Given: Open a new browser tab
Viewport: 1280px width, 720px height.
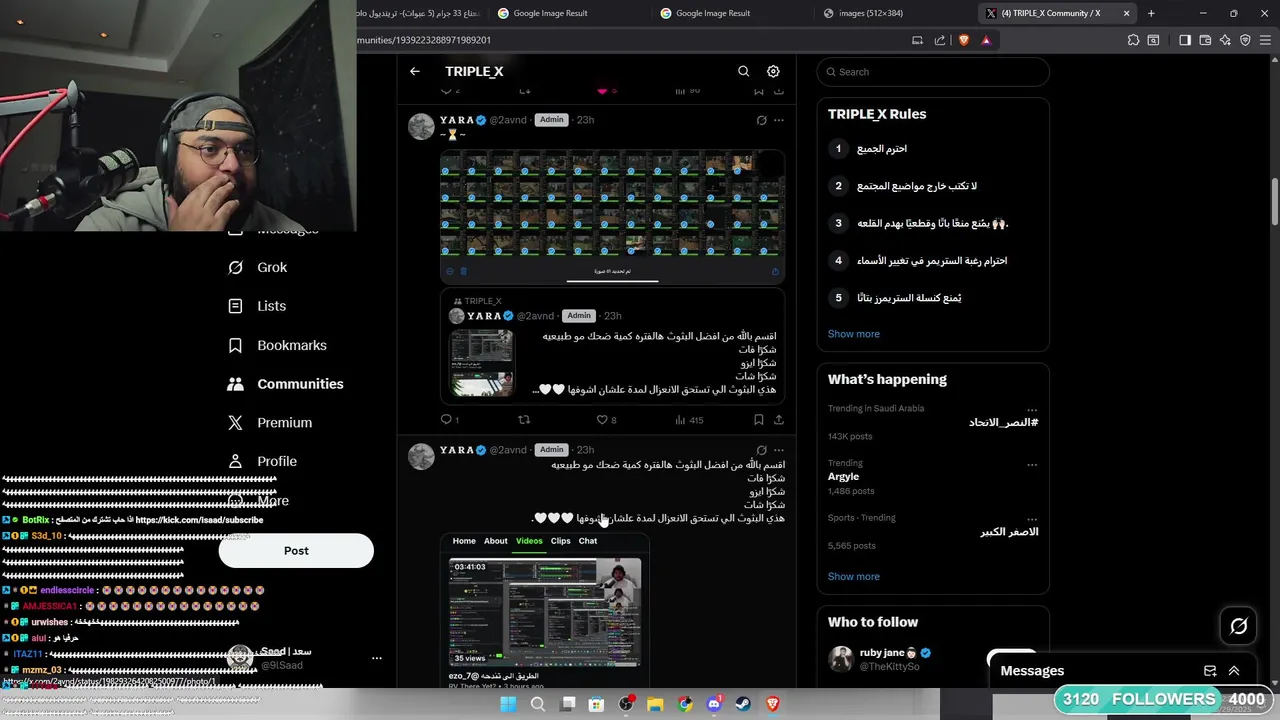Looking at the screenshot, I should pos(1151,13).
